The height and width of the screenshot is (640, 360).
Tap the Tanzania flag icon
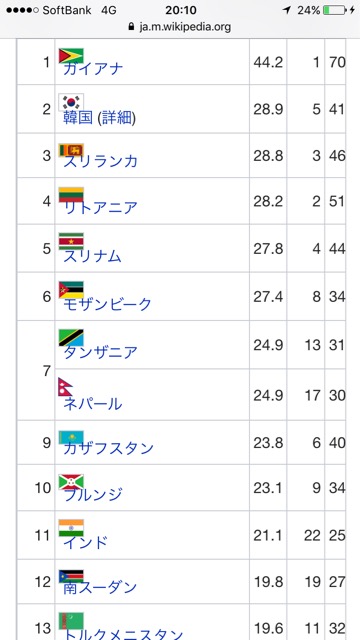pyautogui.click(x=71, y=338)
